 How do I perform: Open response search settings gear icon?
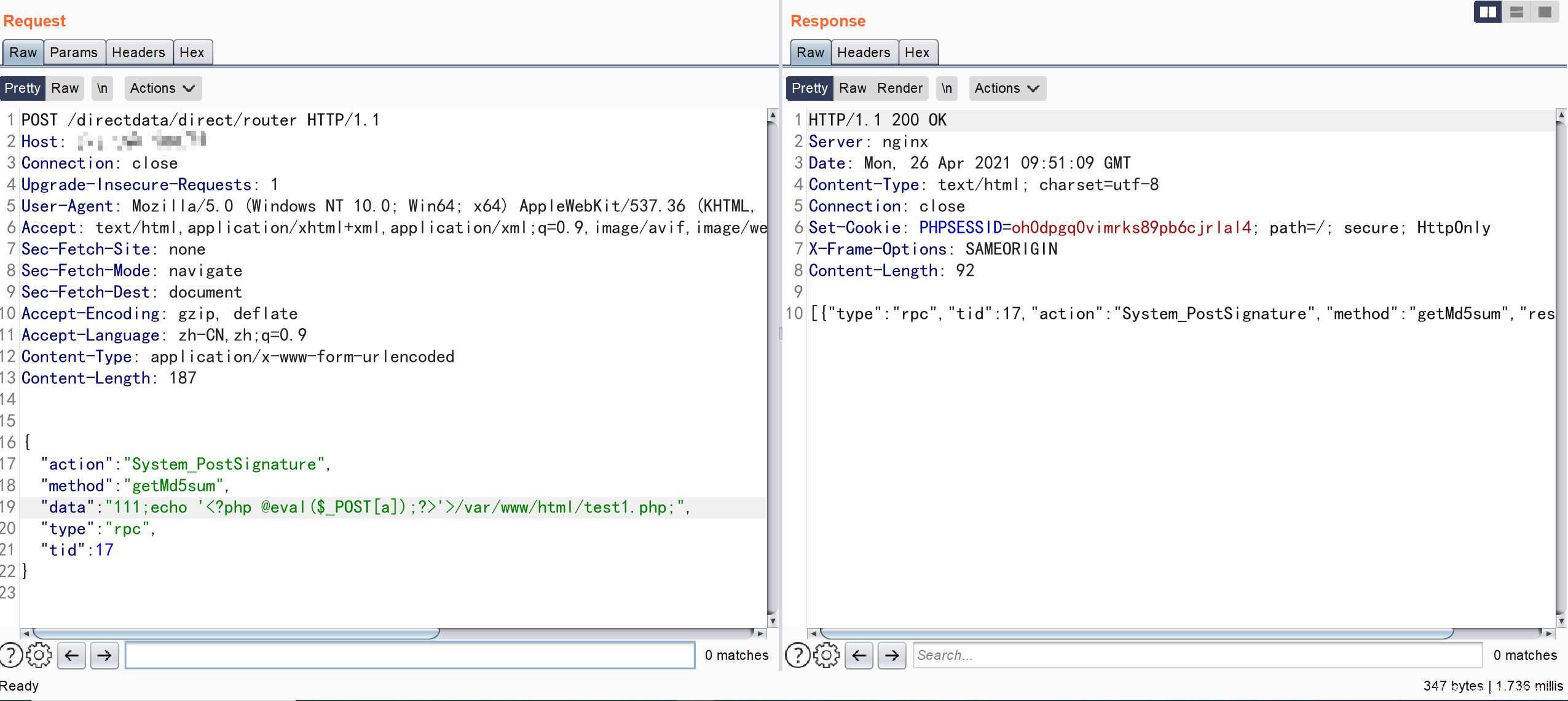(x=826, y=655)
